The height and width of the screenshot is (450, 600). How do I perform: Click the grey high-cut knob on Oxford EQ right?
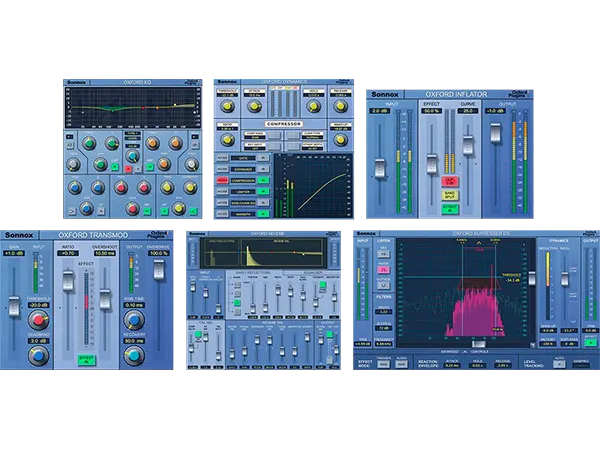pos(191,165)
